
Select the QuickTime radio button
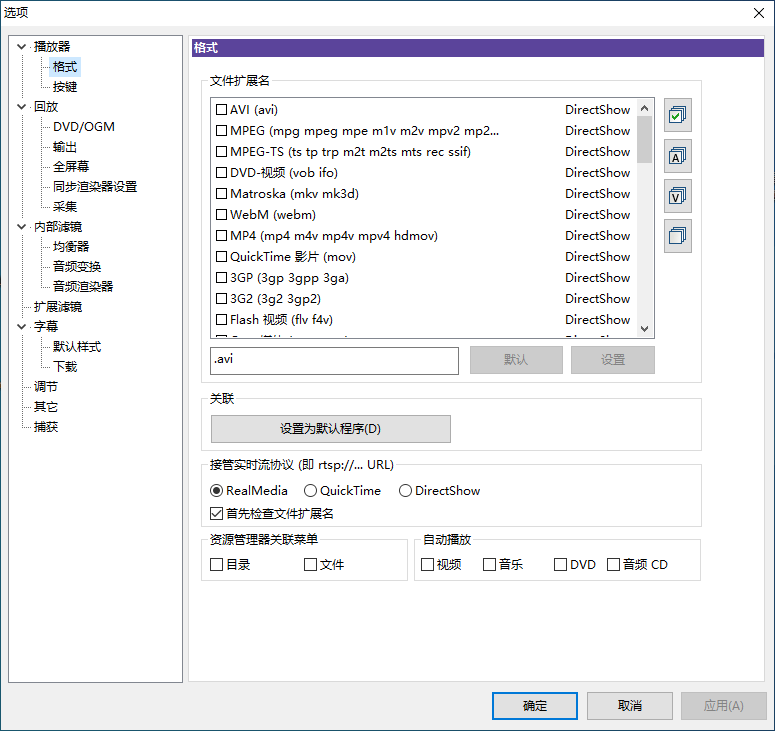click(x=311, y=491)
